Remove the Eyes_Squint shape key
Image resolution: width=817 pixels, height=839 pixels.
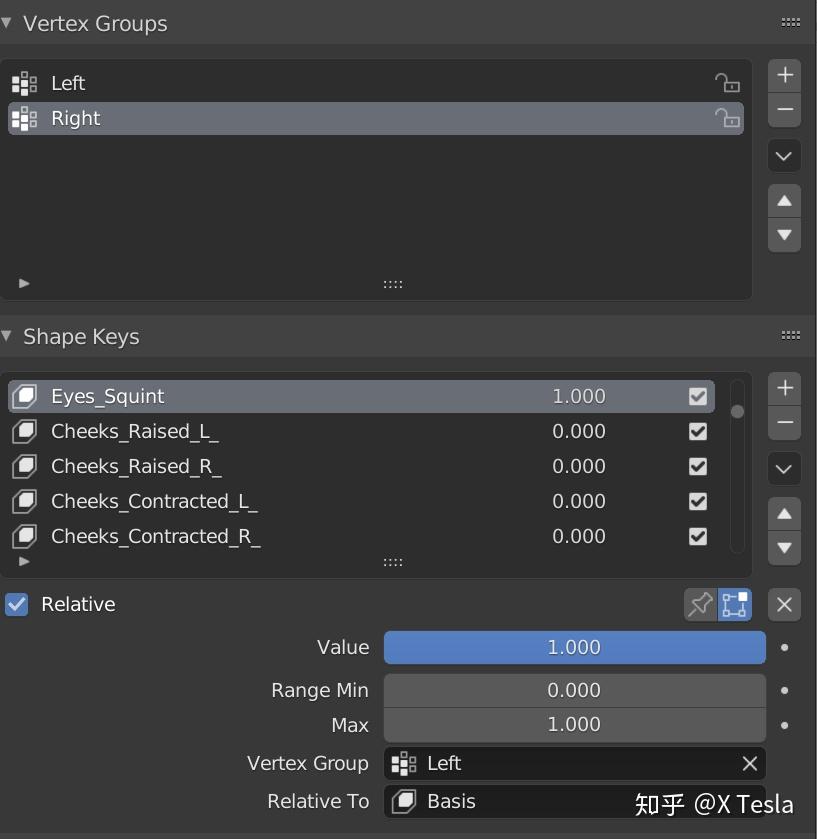(x=784, y=422)
